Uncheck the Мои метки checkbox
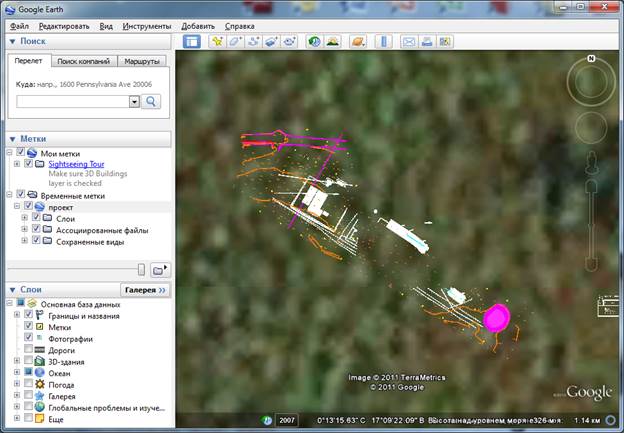Viewport: 624px width, 433px height. click(x=21, y=153)
